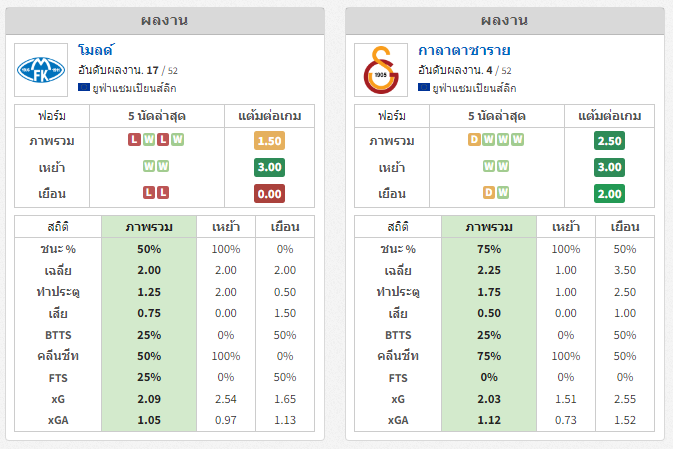Click Molde's red 0.00 away points badge

[270, 193]
